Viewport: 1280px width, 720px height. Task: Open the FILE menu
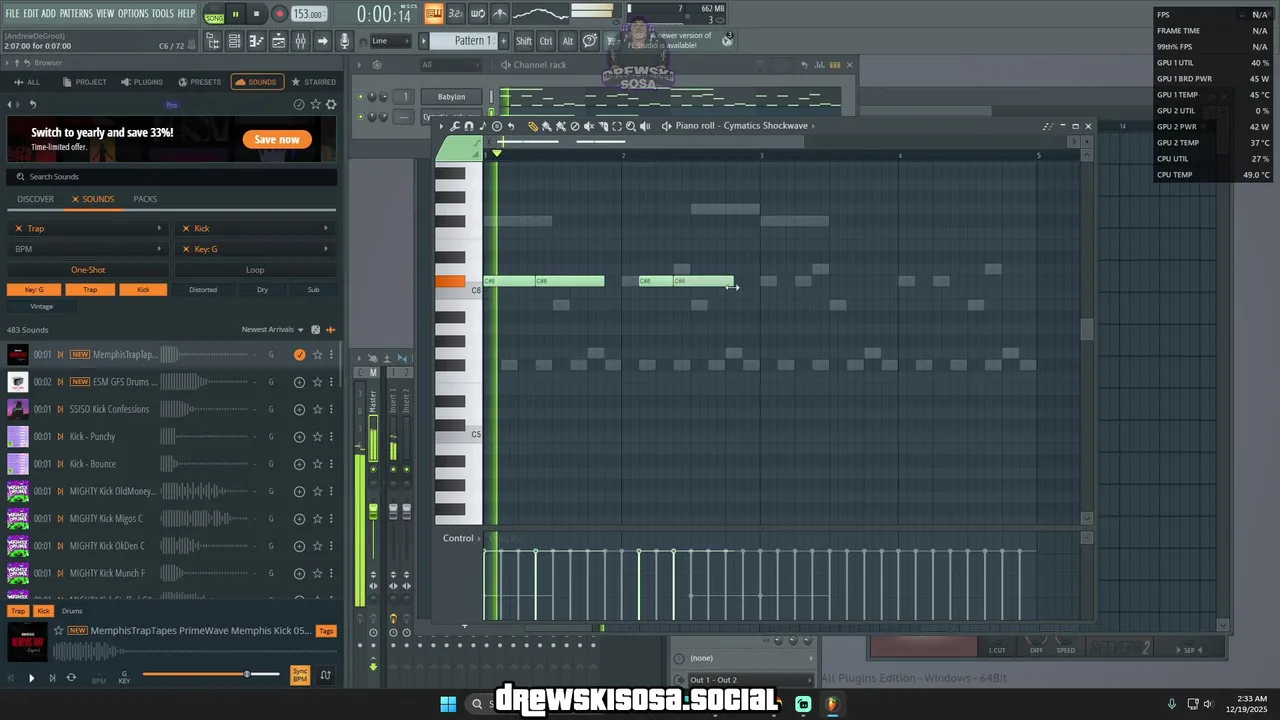[x=13, y=13]
